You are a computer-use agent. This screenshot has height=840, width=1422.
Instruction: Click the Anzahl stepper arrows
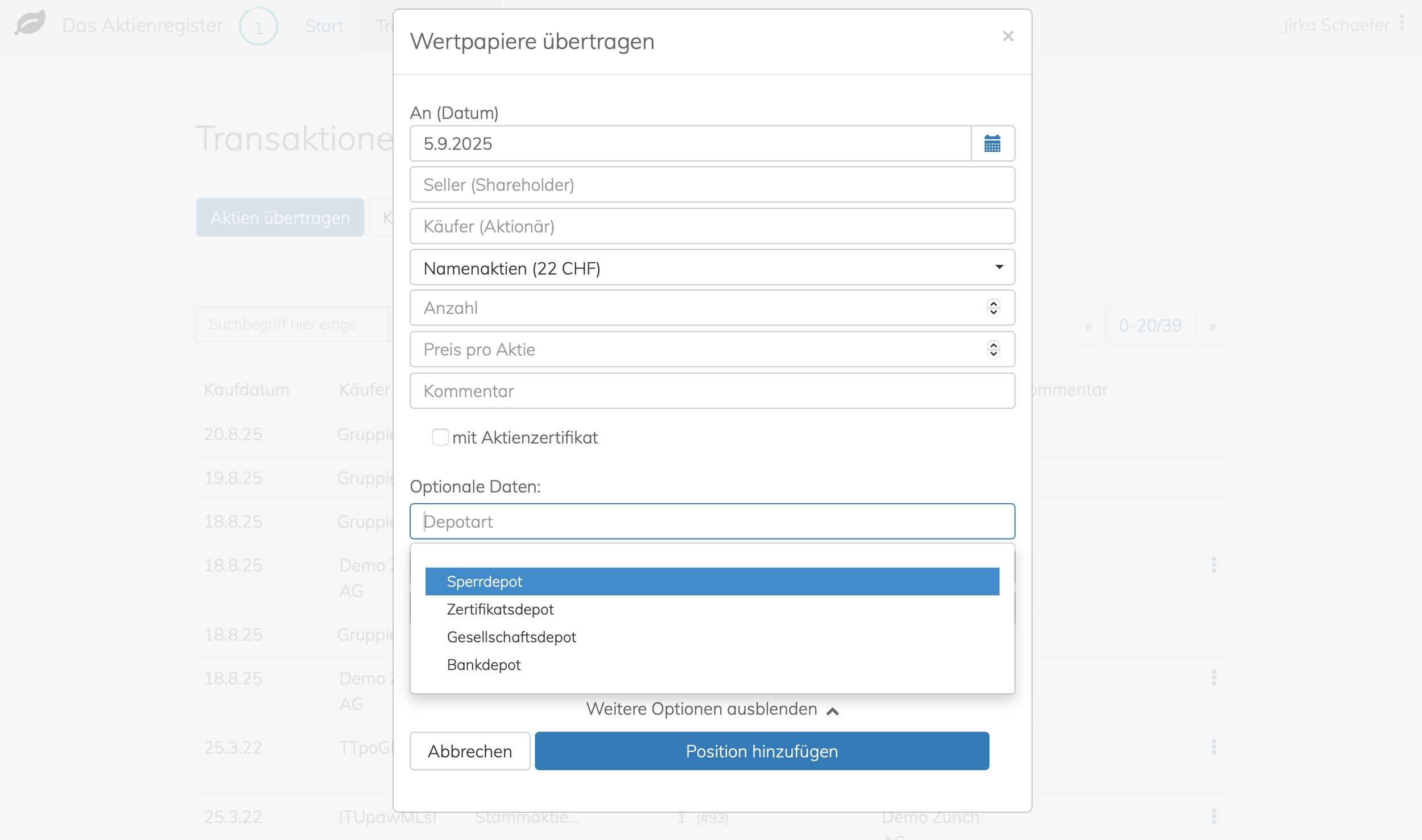[x=993, y=308]
